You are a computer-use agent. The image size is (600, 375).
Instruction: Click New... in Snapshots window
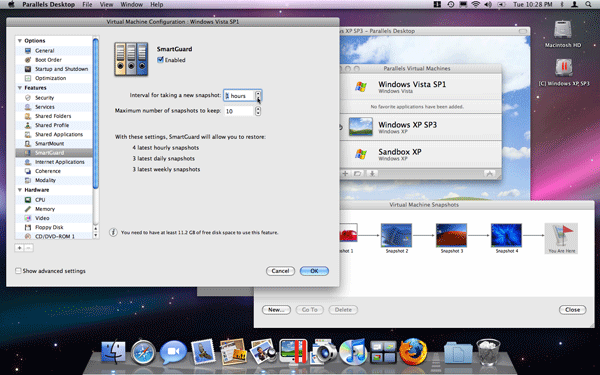(x=276, y=310)
